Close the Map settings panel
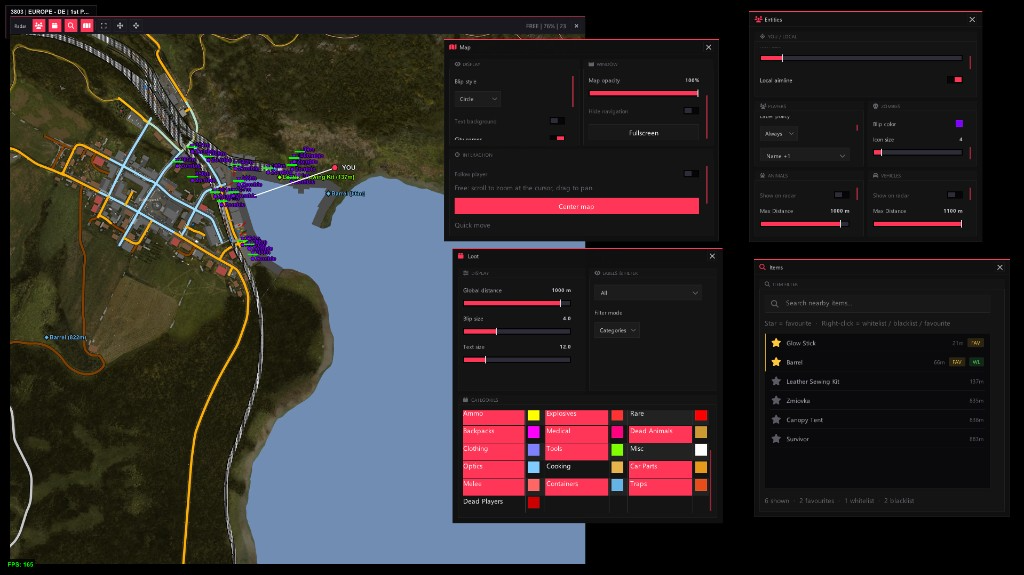1024x575 pixels. point(709,47)
